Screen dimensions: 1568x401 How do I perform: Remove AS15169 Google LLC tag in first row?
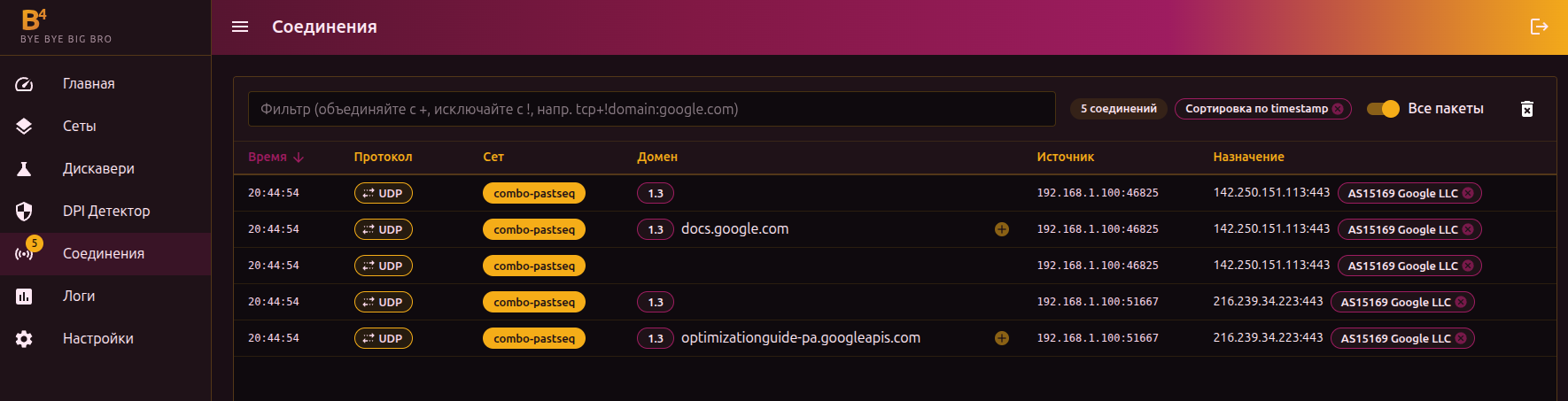tap(1468, 193)
